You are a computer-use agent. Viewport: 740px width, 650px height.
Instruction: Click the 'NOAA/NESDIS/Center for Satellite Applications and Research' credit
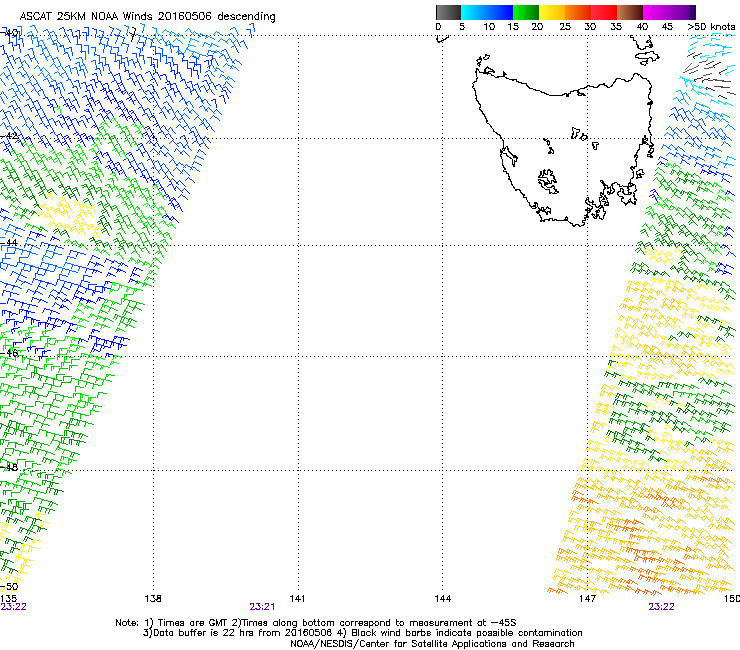coord(432,644)
